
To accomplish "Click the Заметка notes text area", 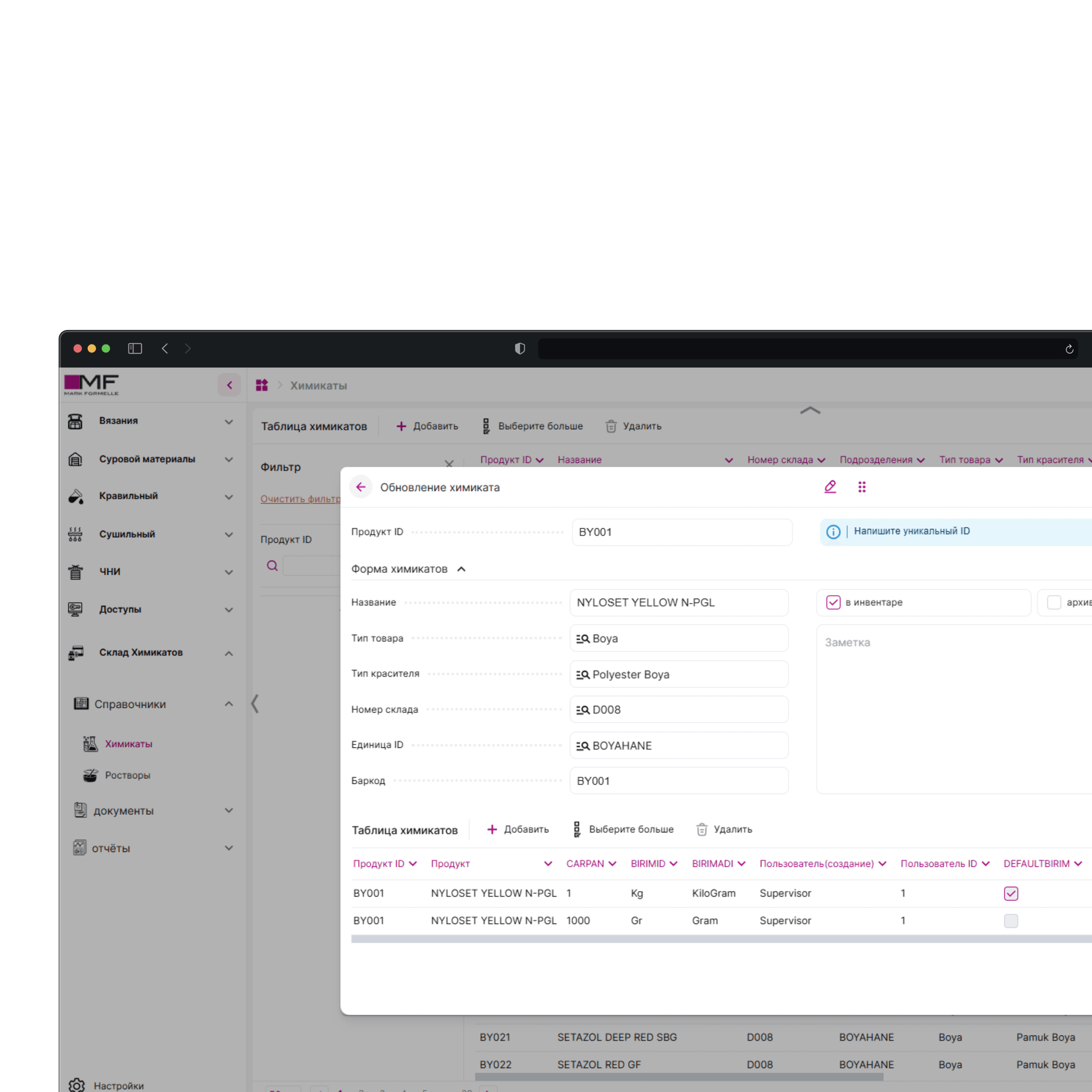I will point(954,709).
